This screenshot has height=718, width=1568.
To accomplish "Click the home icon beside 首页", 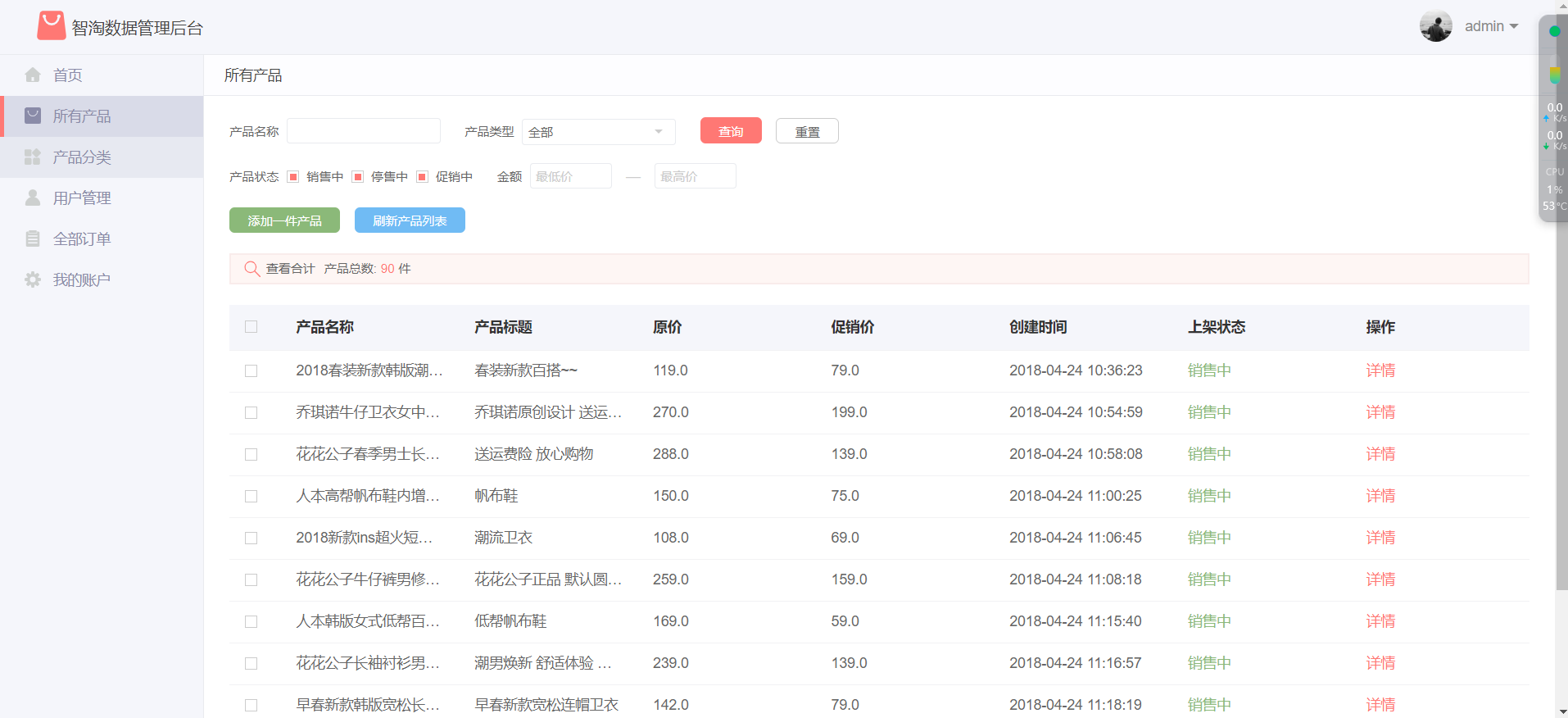I will [33, 75].
